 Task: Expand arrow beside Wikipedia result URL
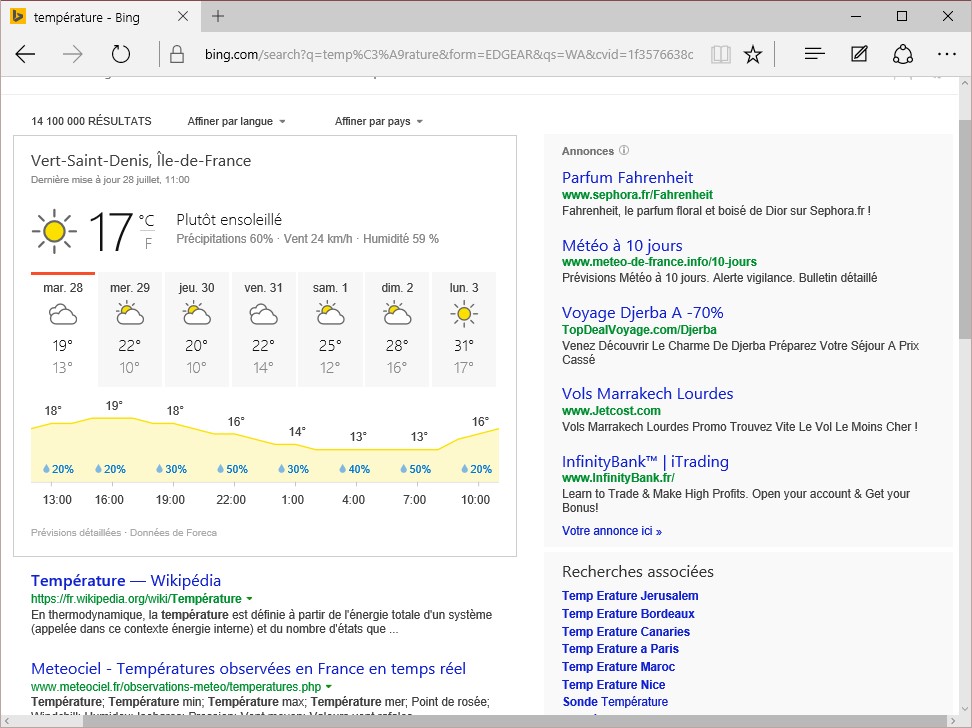pyautogui.click(x=250, y=599)
